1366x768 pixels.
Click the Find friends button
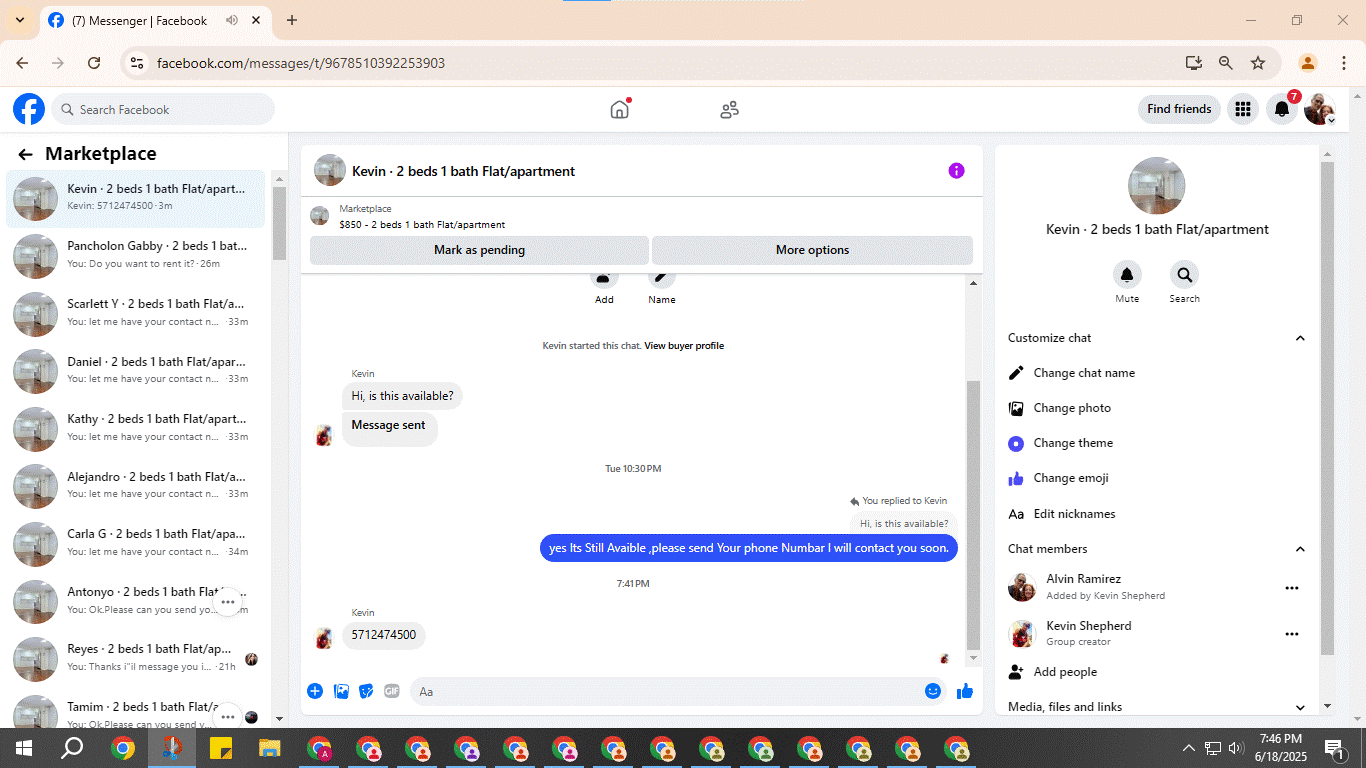1179,109
